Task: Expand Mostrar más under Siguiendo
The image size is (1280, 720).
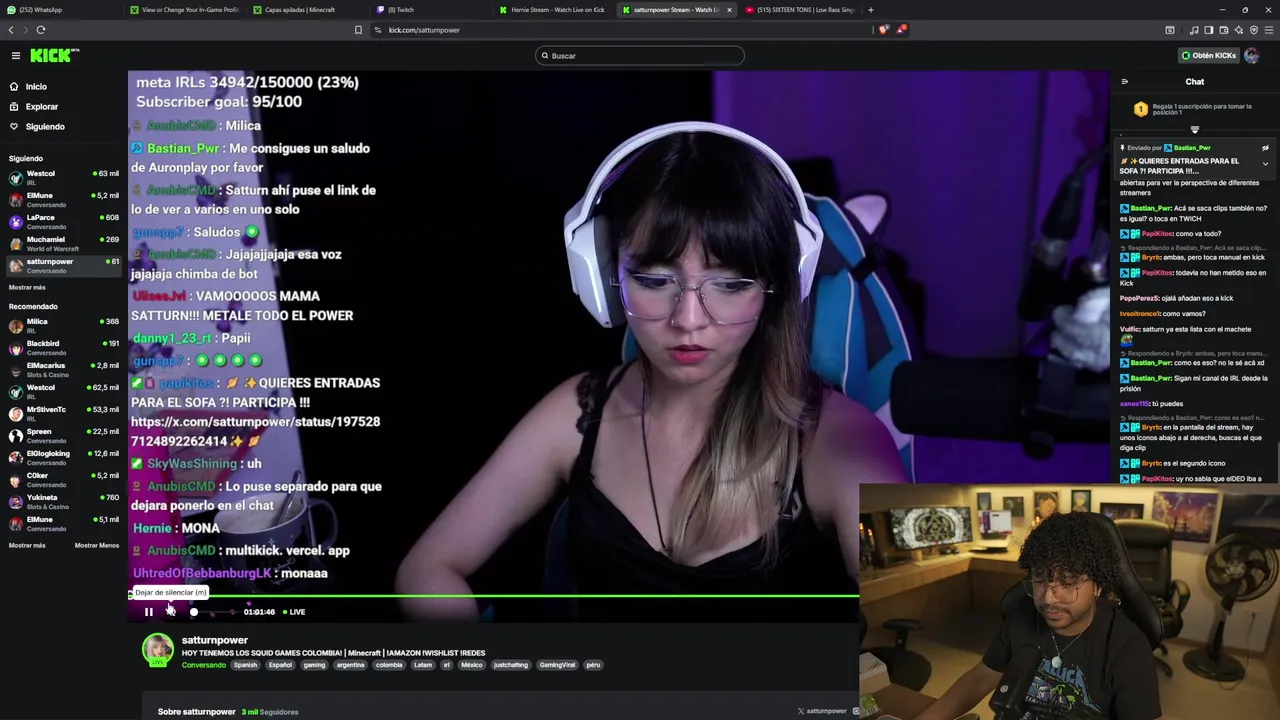Action: pyautogui.click(x=27, y=287)
